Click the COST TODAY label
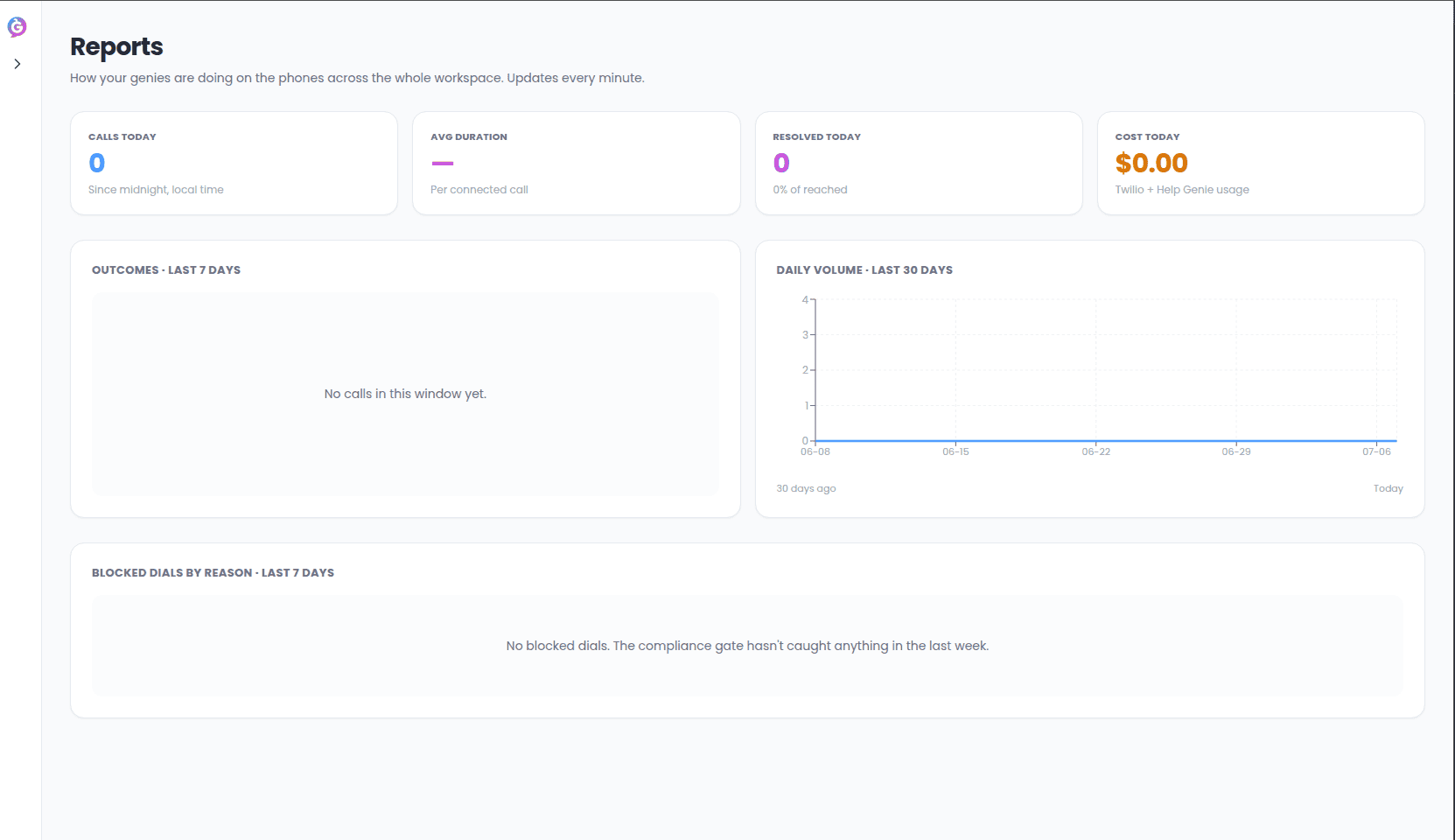Viewport: 1455px width, 840px height. [x=1147, y=136]
